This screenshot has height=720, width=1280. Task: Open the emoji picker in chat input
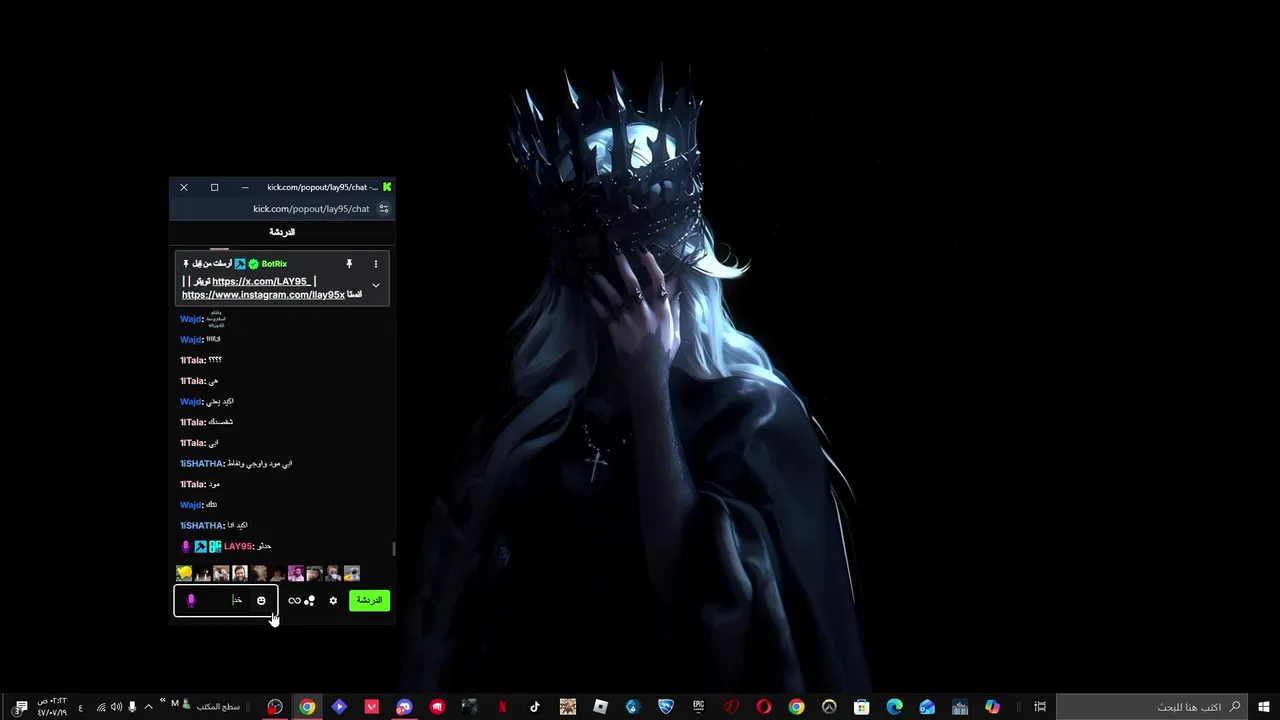click(x=261, y=601)
